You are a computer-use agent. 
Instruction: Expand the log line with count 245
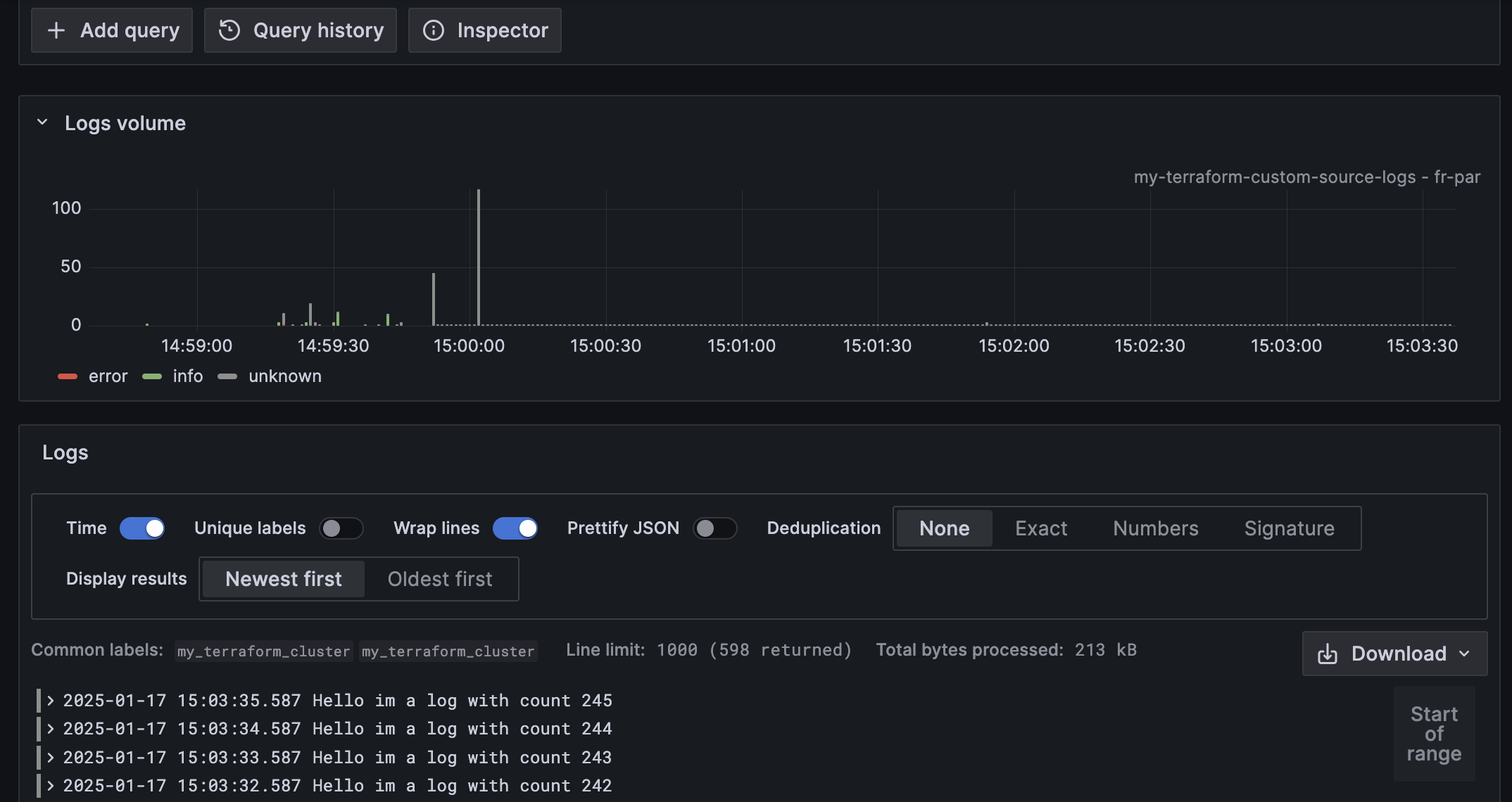pyautogui.click(x=51, y=701)
